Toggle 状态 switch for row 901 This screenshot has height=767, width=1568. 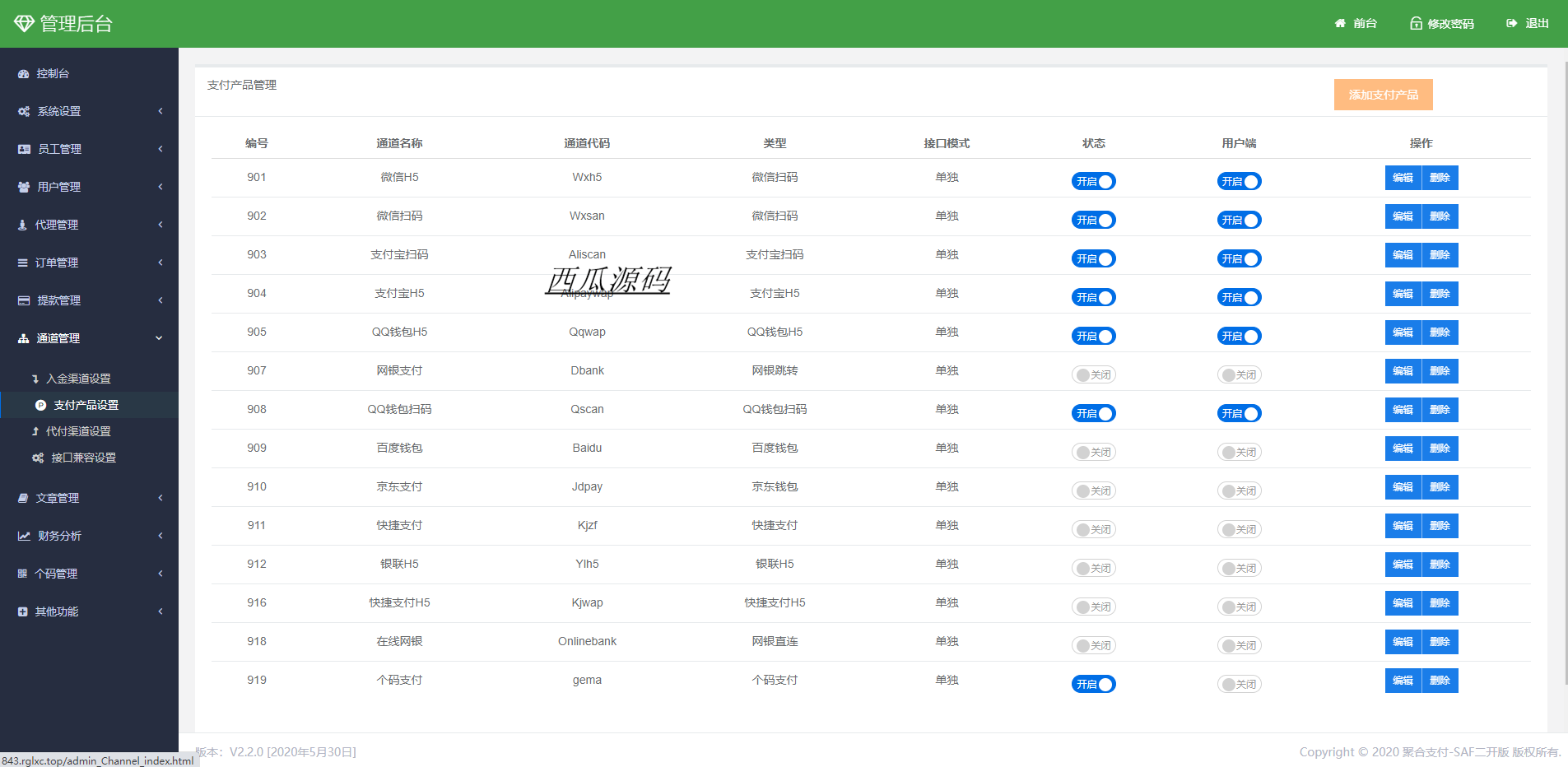pos(1093,181)
